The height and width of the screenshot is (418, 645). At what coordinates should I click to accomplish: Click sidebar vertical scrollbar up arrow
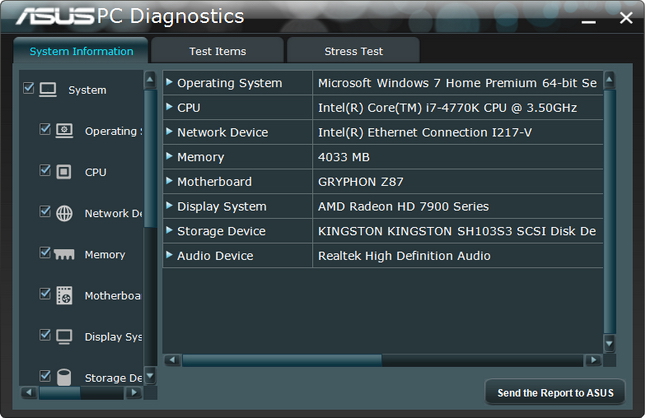150,79
